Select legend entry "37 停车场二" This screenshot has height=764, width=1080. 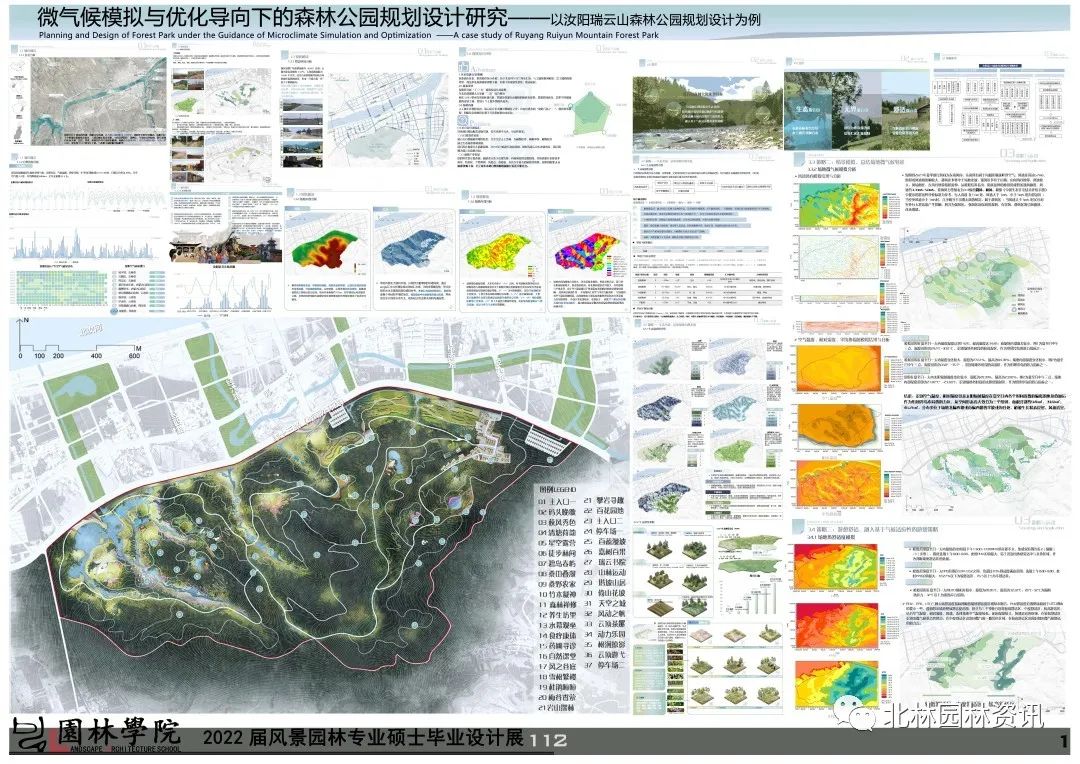pyautogui.click(x=604, y=665)
